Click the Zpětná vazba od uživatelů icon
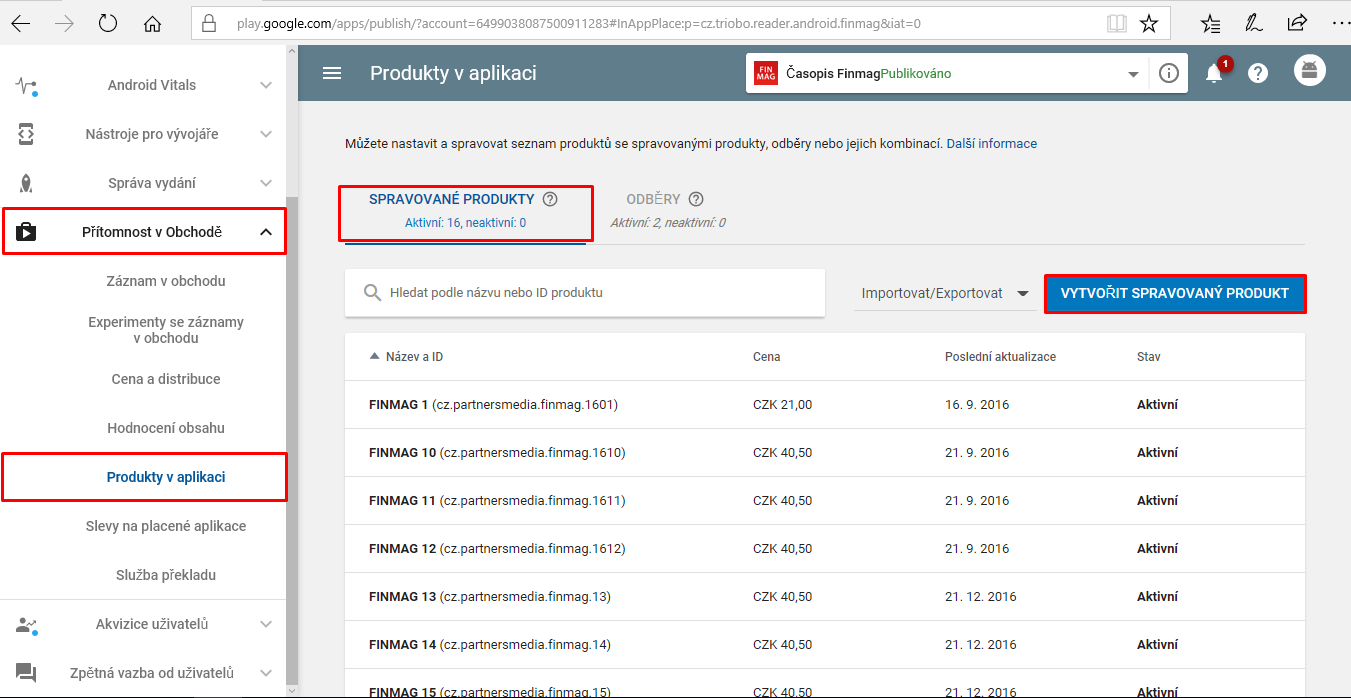1351x698 pixels. [27, 673]
